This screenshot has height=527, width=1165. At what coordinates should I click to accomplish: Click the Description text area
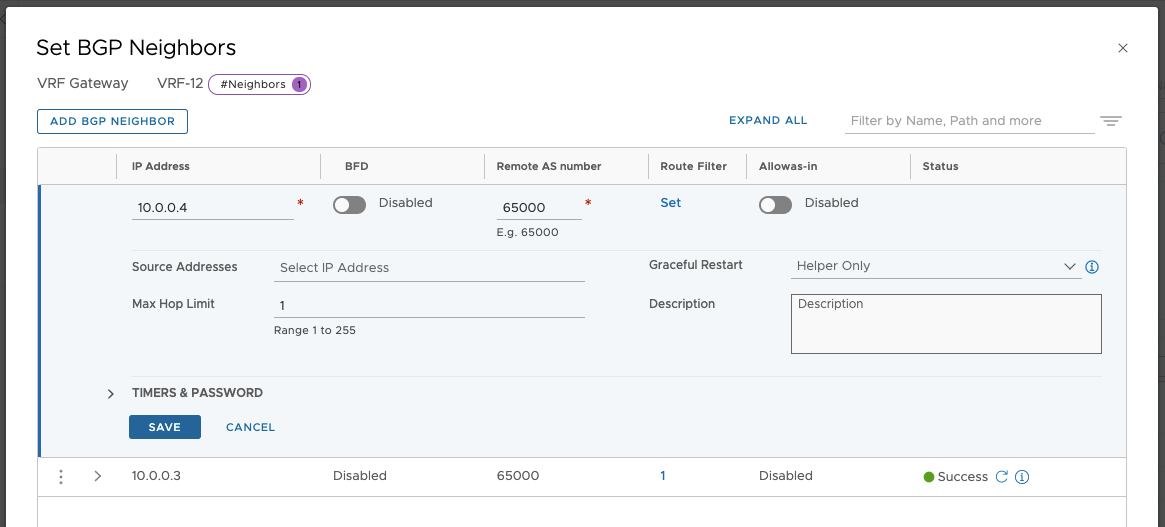945,323
